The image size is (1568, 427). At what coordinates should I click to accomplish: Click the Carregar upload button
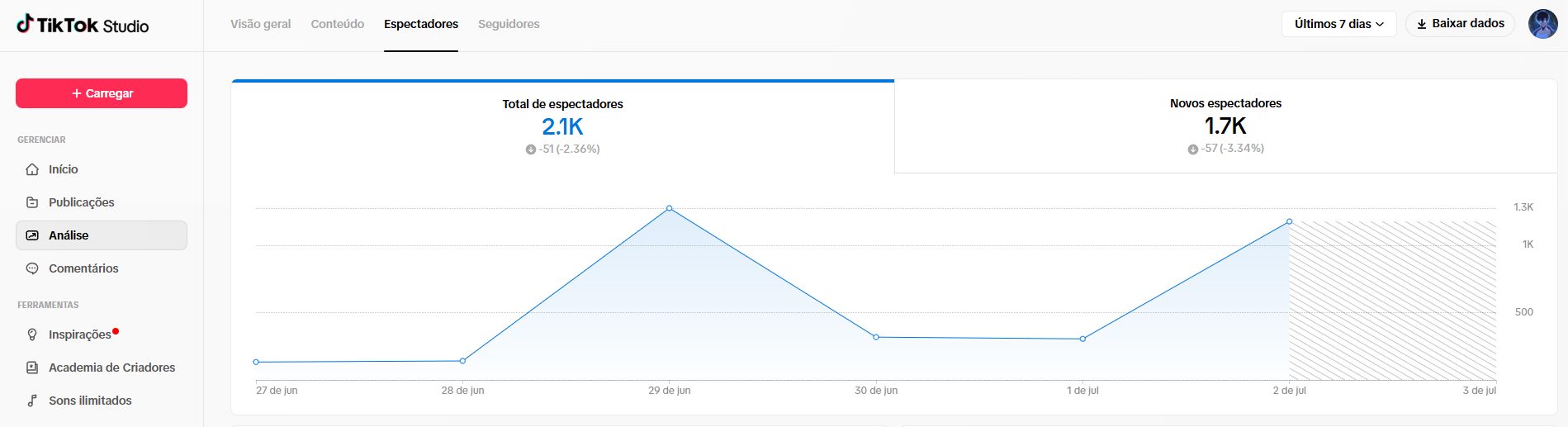(102, 93)
